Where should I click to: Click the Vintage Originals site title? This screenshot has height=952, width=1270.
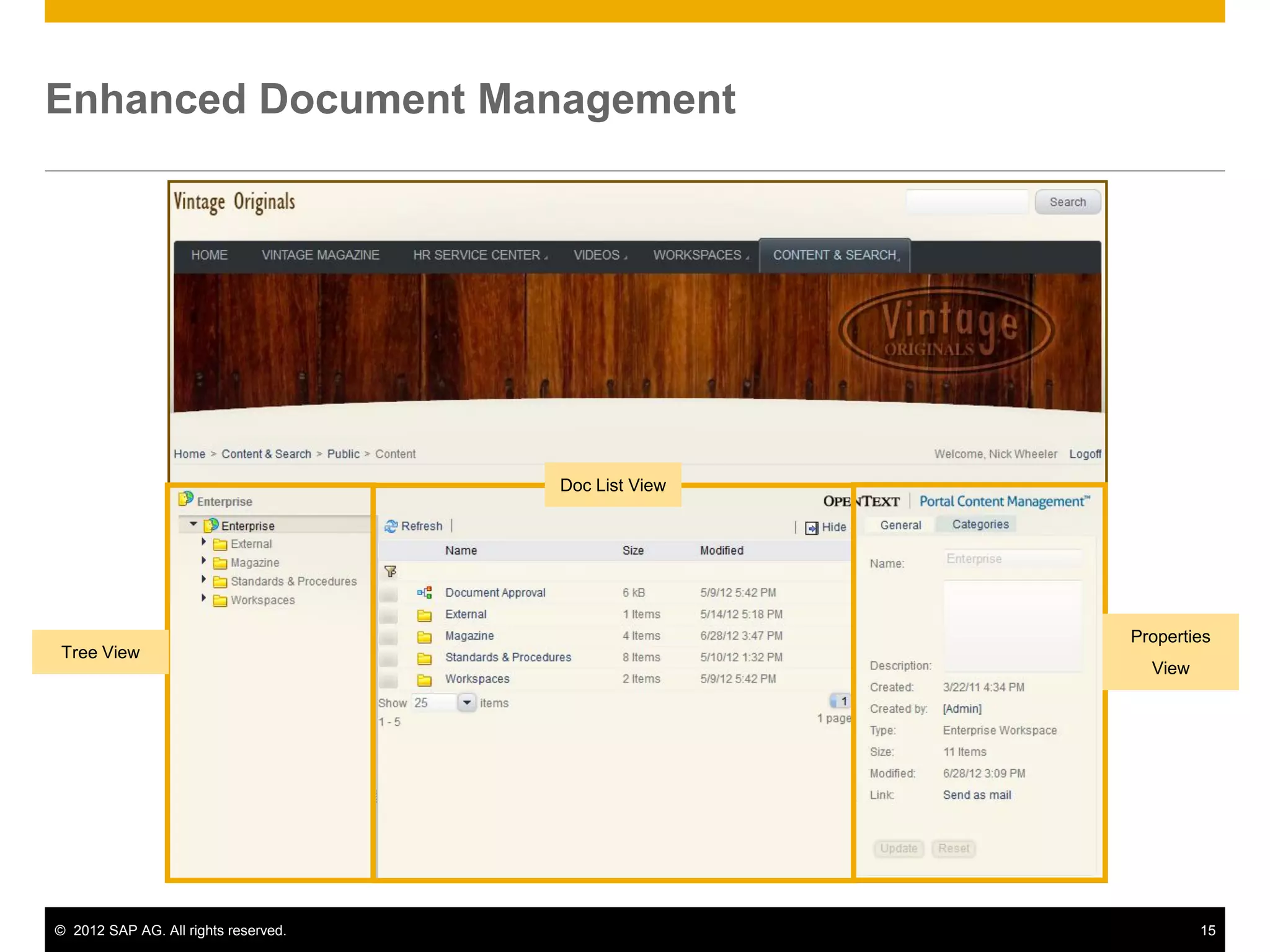(x=234, y=203)
